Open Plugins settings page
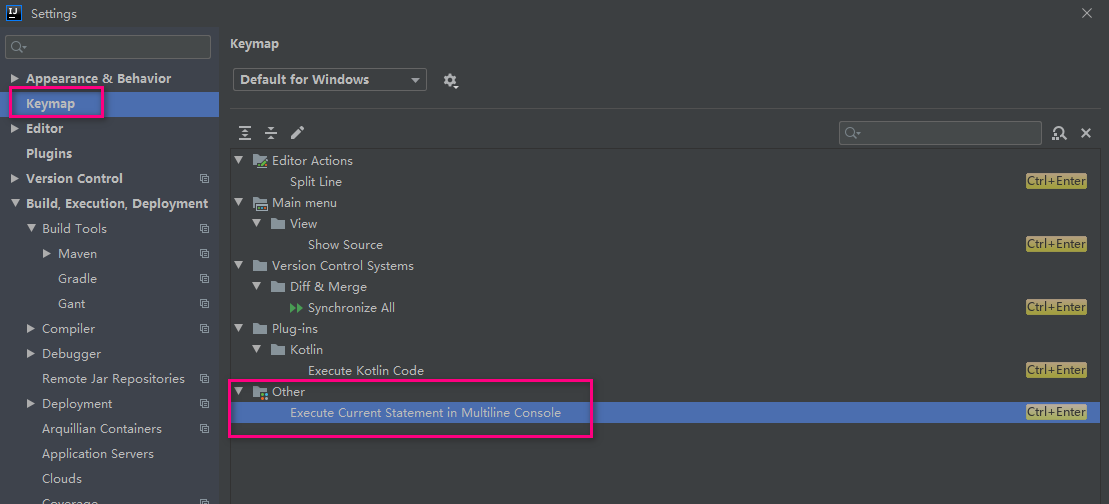The image size is (1109, 504). click(x=49, y=153)
